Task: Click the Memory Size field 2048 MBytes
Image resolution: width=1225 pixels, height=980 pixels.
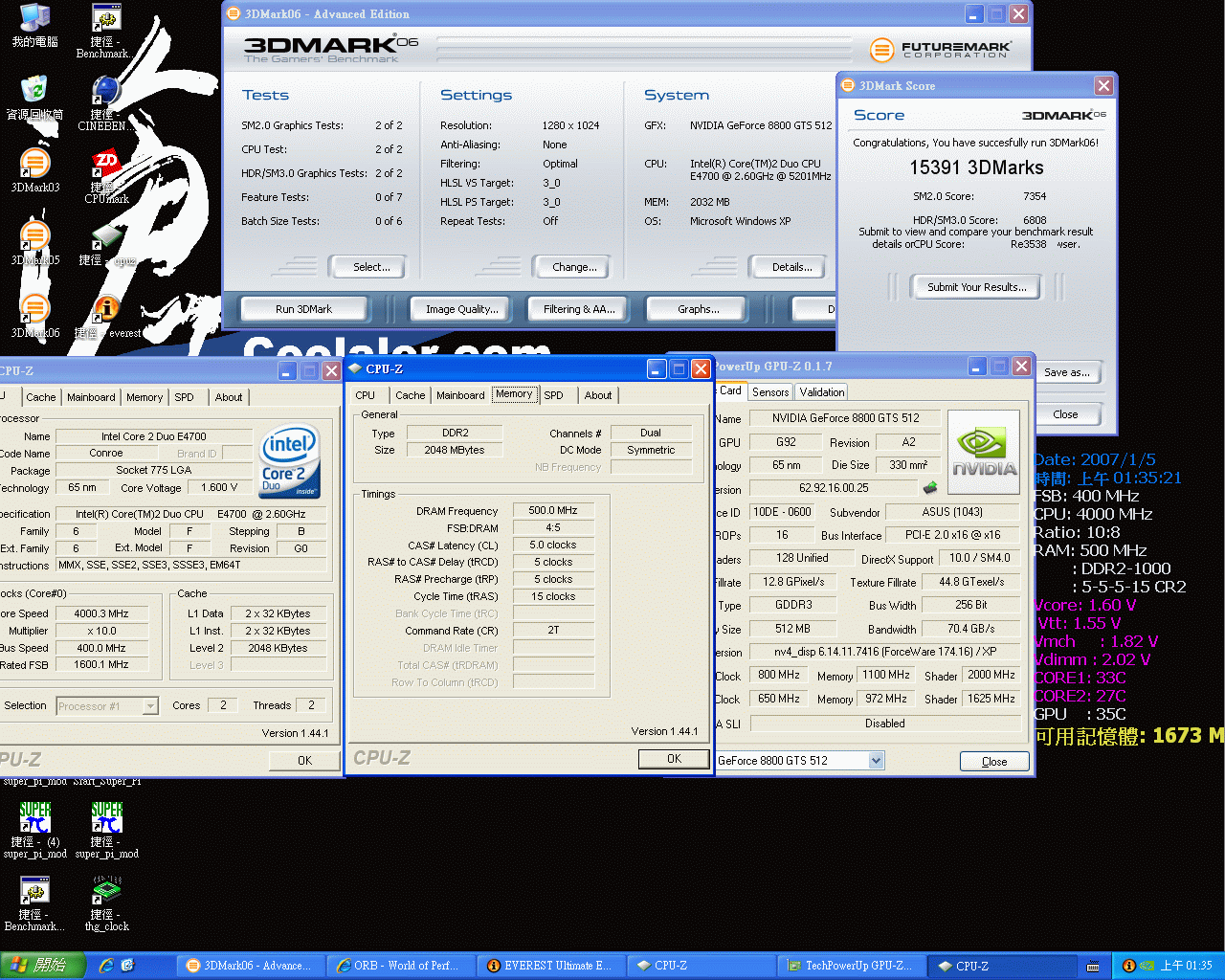Action: click(x=455, y=450)
